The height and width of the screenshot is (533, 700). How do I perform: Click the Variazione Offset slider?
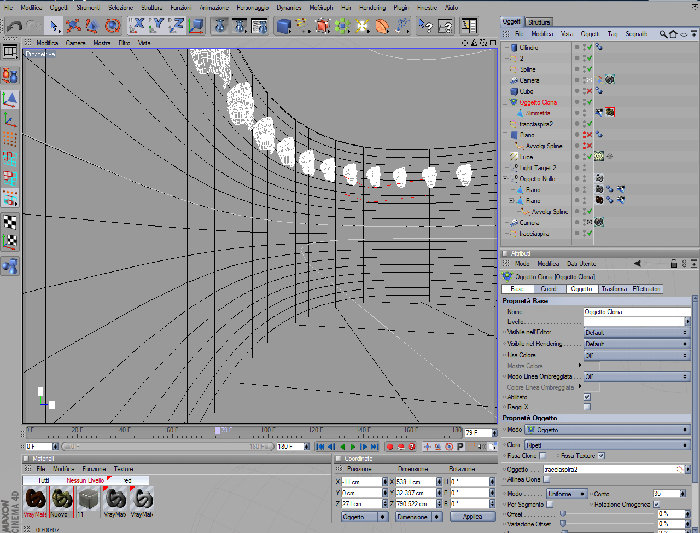(563, 524)
